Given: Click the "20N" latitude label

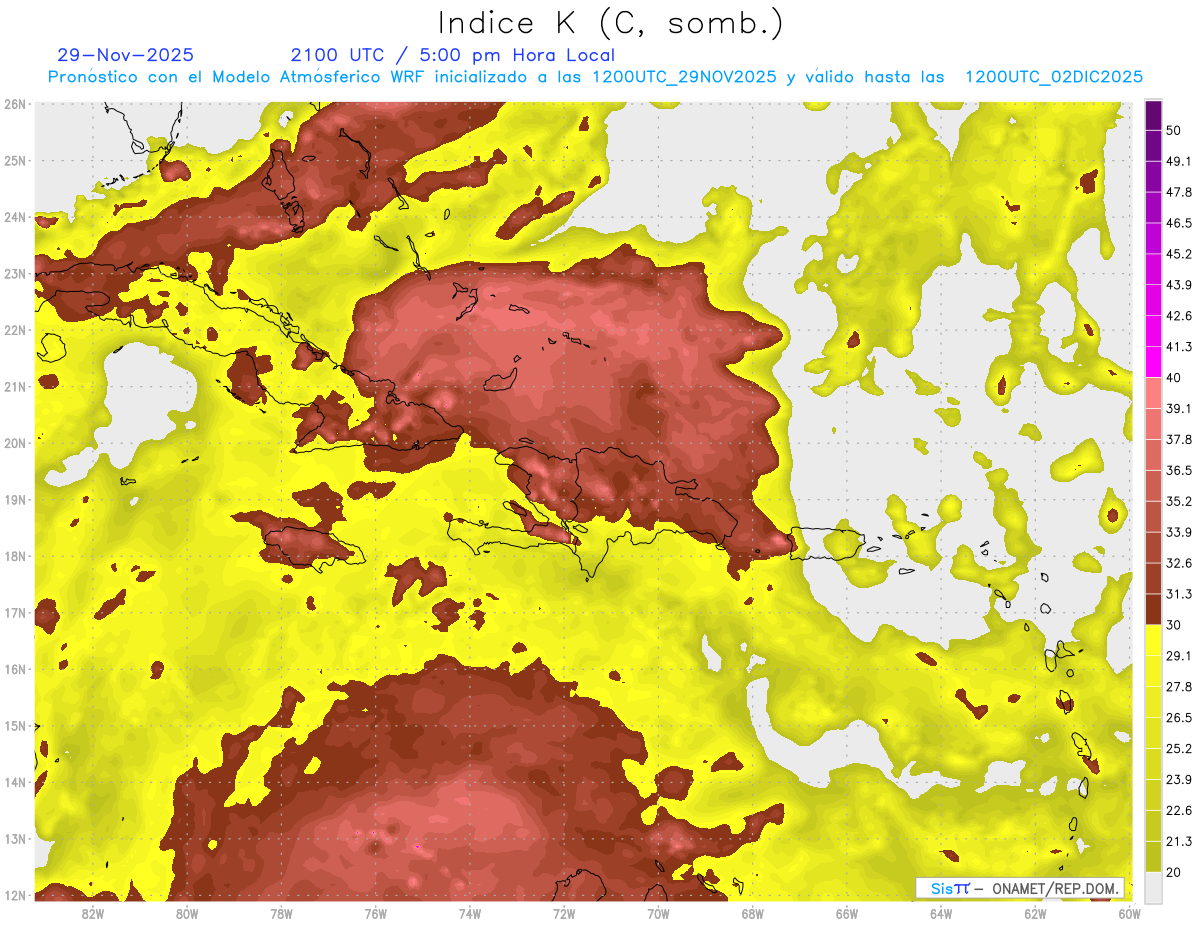Looking at the screenshot, I should click(14, 443).
